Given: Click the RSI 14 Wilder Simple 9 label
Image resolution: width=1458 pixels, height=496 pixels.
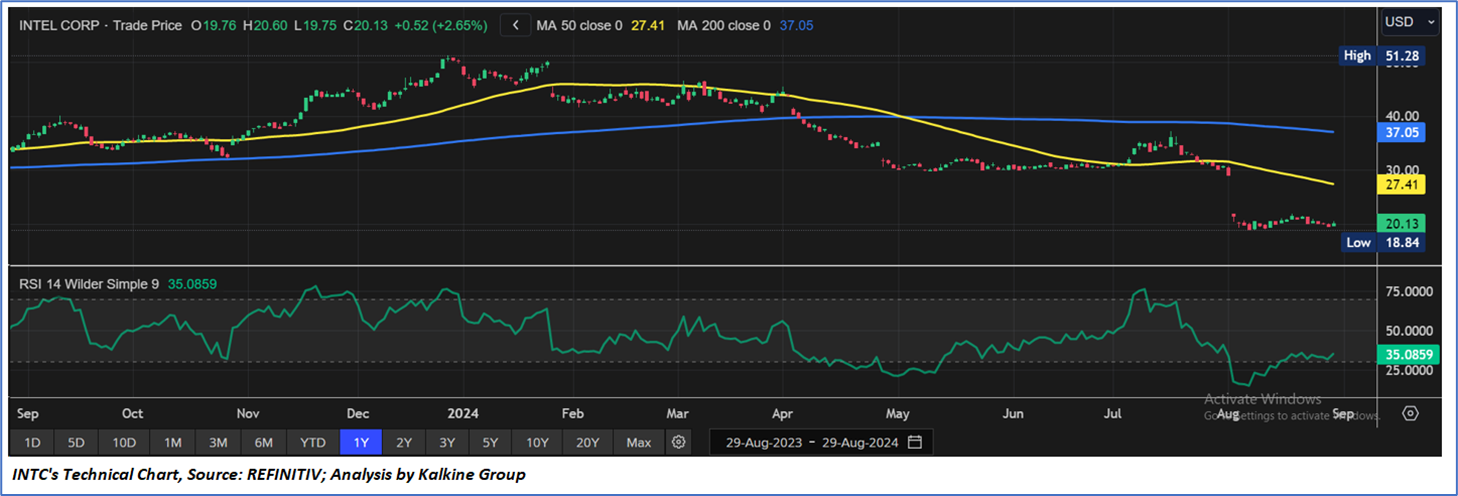Looking at the screenshot, I should 88,284.
